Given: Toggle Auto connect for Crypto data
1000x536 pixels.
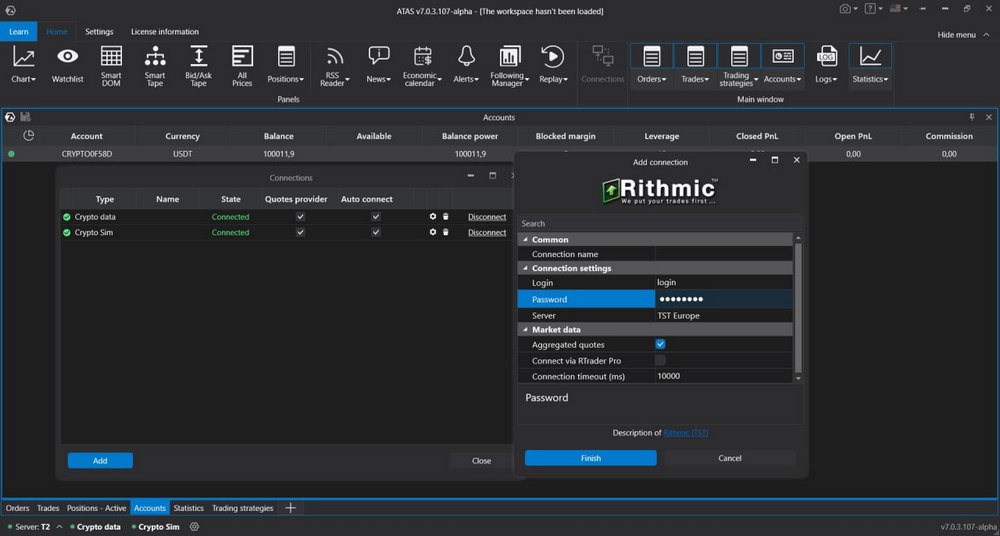Looking at the screenshot, I should (376, 217).
